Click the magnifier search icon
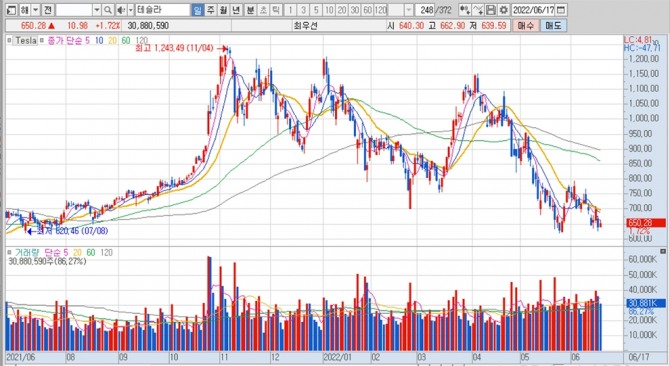This screenshot has width=670, height=366. (108, 10)
